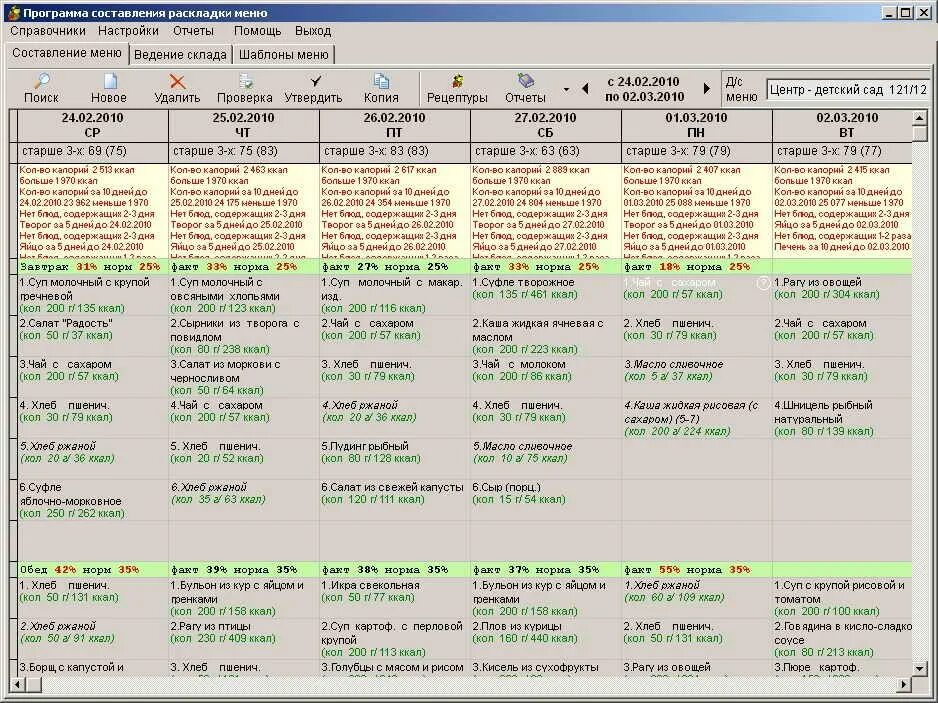This screenshot has width=938, height=703.
Task: Select the 01.03.2010 ПН column header
Action: [x=696, y=125]
